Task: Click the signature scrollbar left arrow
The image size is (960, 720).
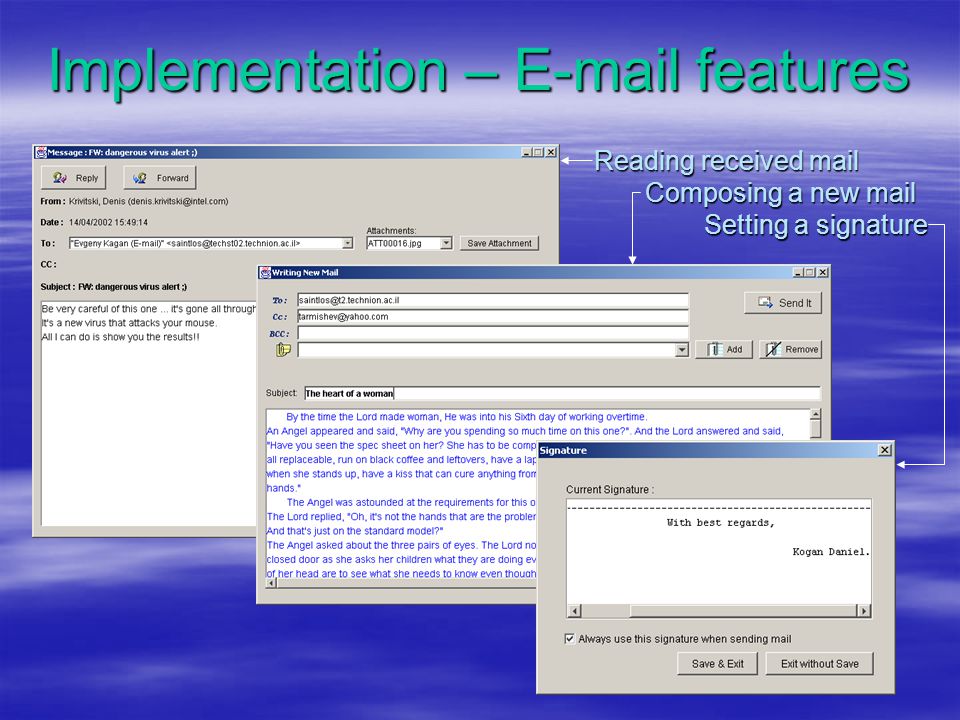Action: pos(574,610)
